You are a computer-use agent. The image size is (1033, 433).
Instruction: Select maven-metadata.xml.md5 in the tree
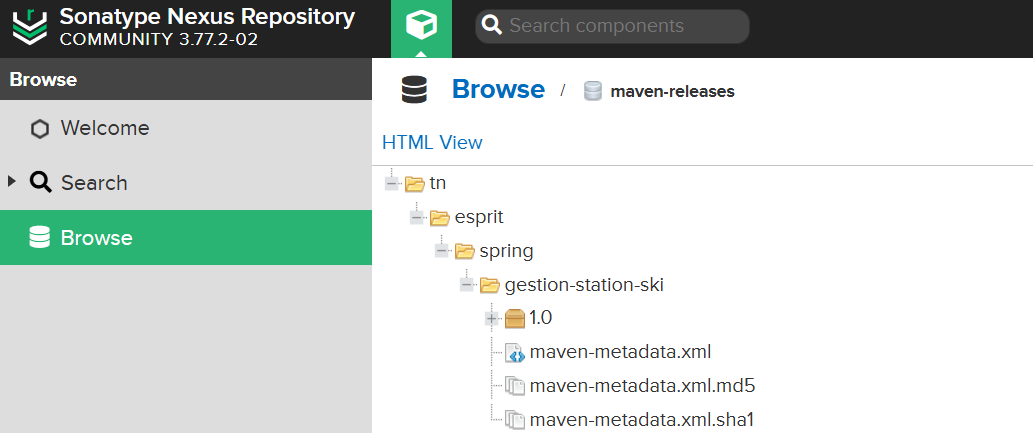[x=642, y=386]
